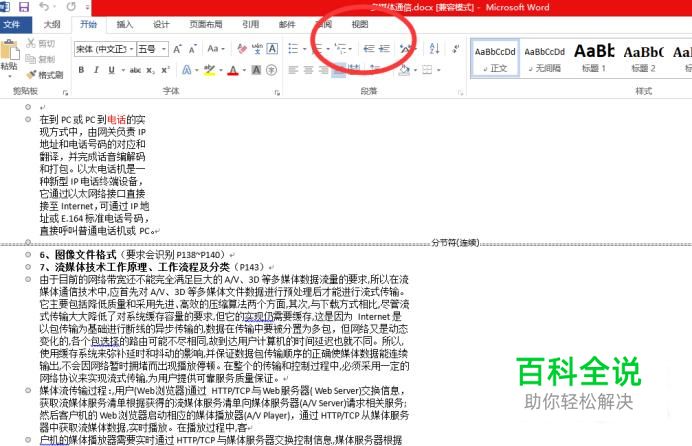The image size is (692, 446).
Task: Apply the 标题 1 Heading style
Action: click(594, 58)
